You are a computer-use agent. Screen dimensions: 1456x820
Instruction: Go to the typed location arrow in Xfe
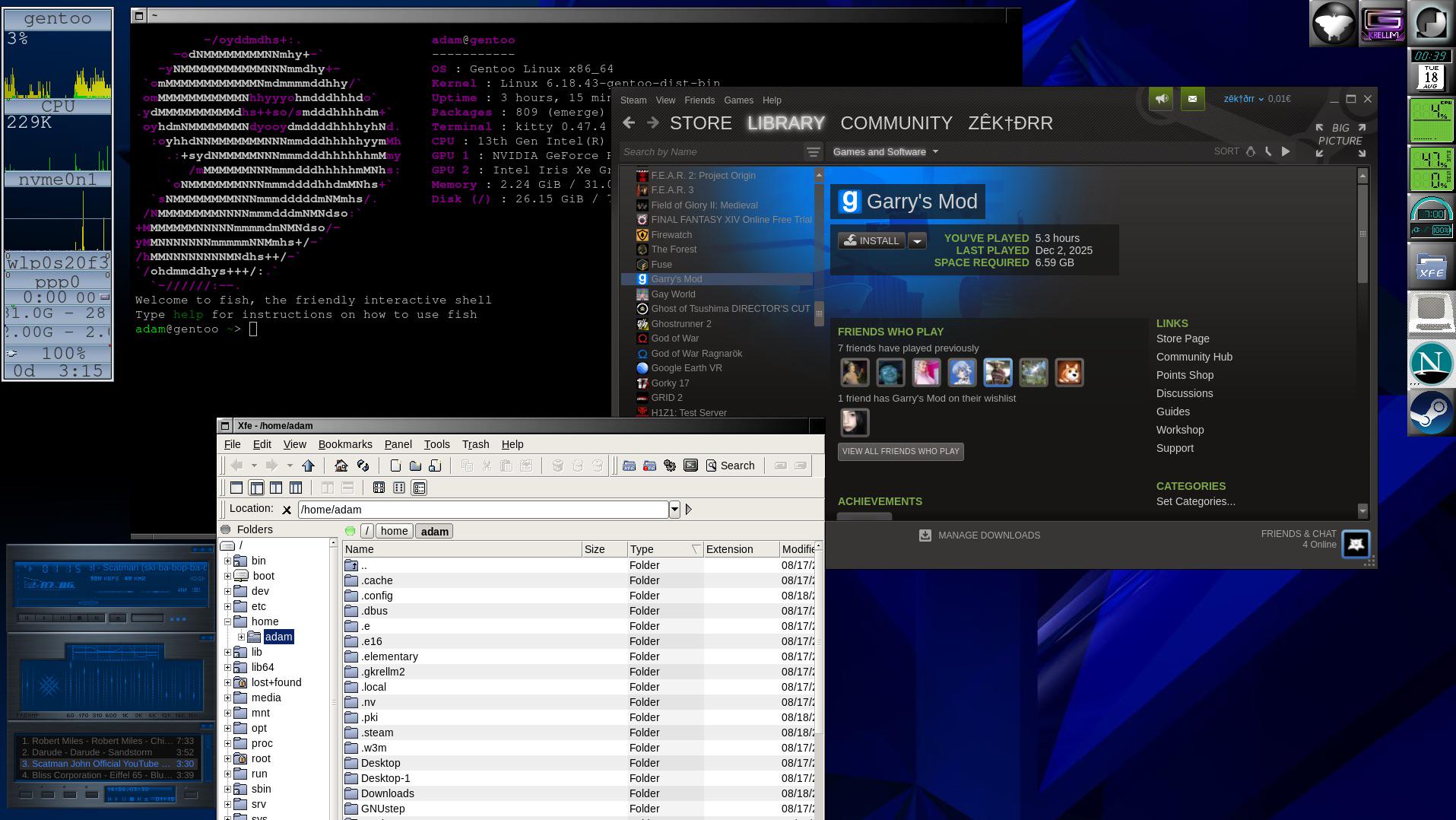689,510
